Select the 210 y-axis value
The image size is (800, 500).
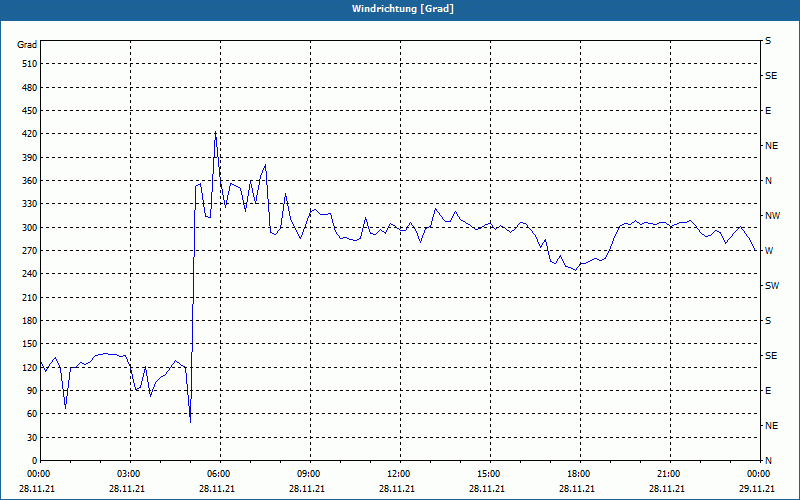(x=30, y=297)
